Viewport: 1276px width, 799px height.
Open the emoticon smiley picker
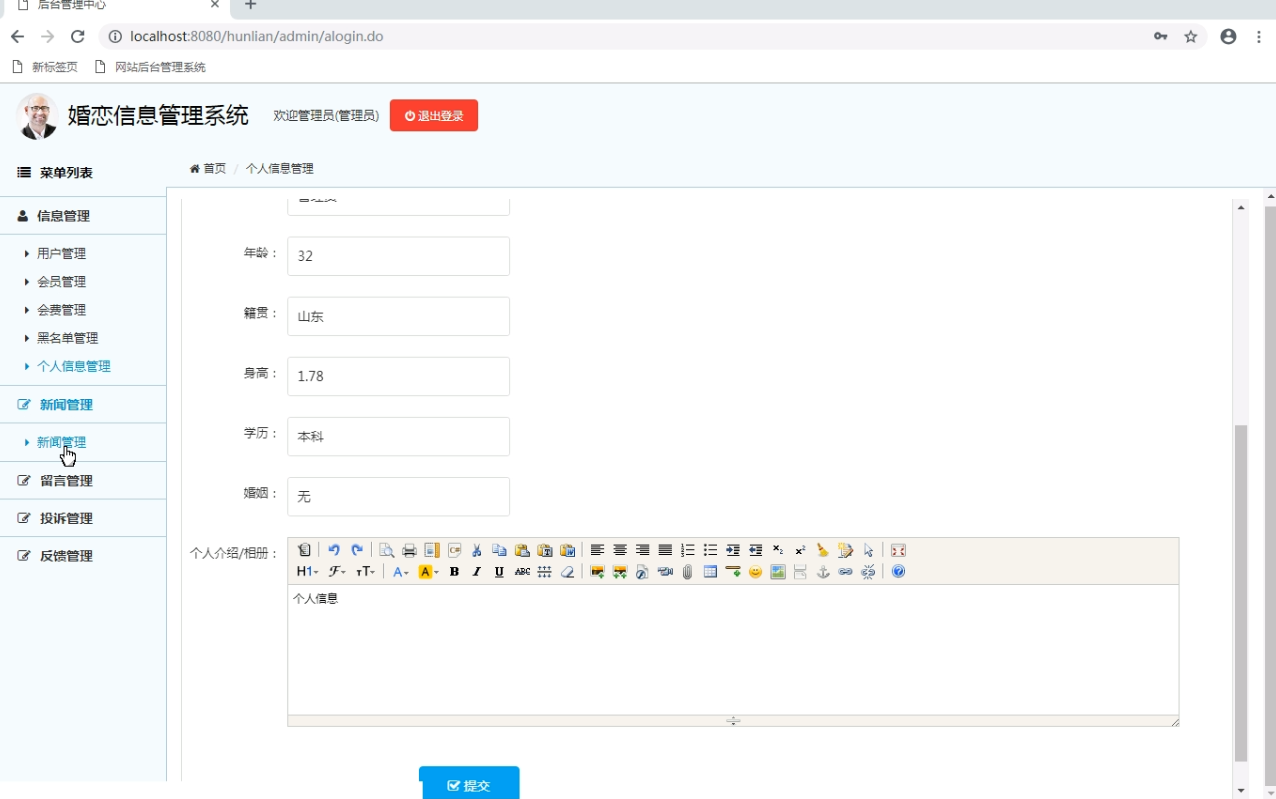(x=755, y=572)
